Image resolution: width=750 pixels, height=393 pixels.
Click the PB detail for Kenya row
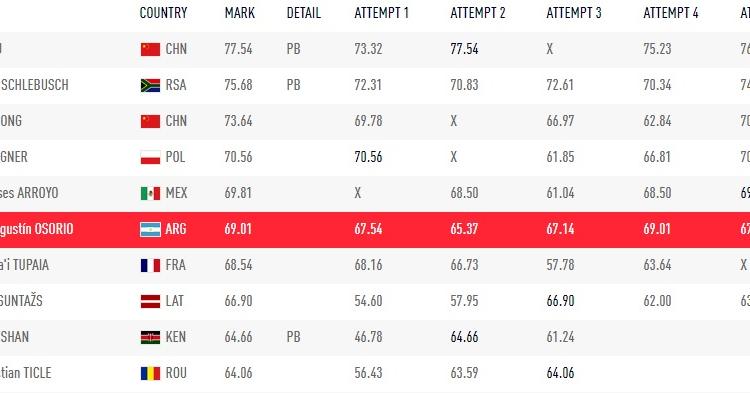[294, 337]
